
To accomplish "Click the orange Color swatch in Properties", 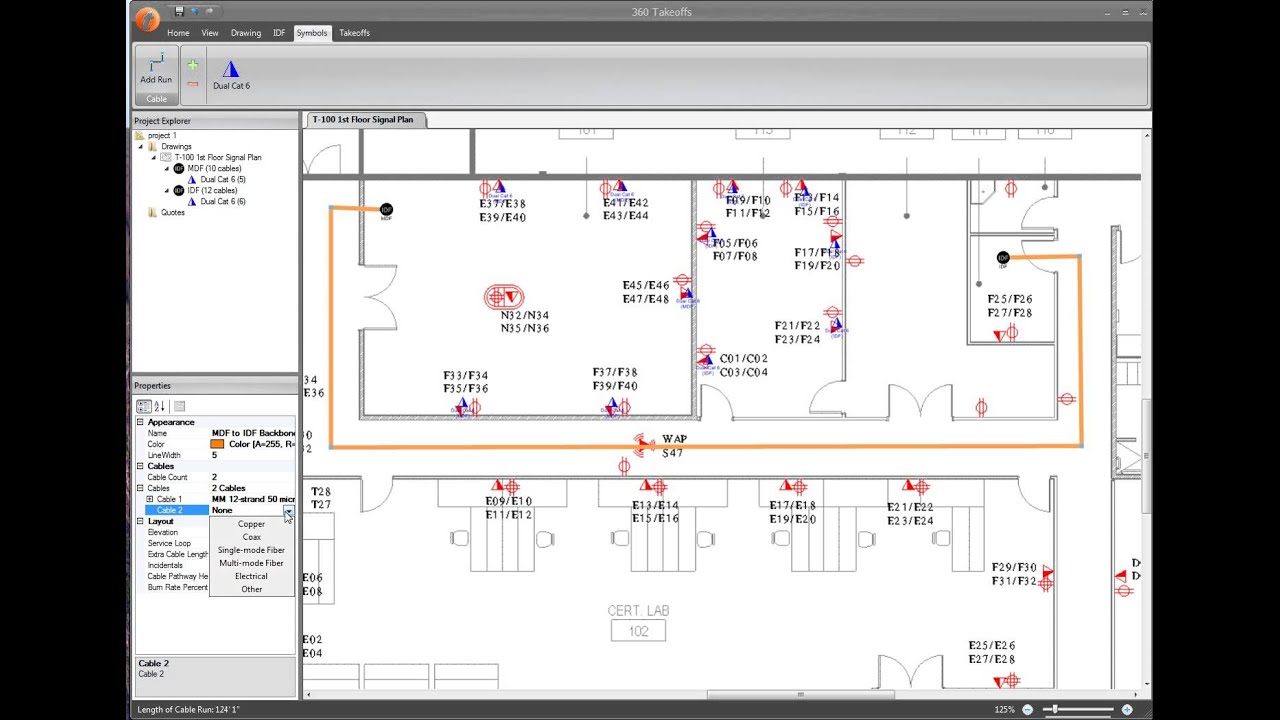I will tap(217, 444).
